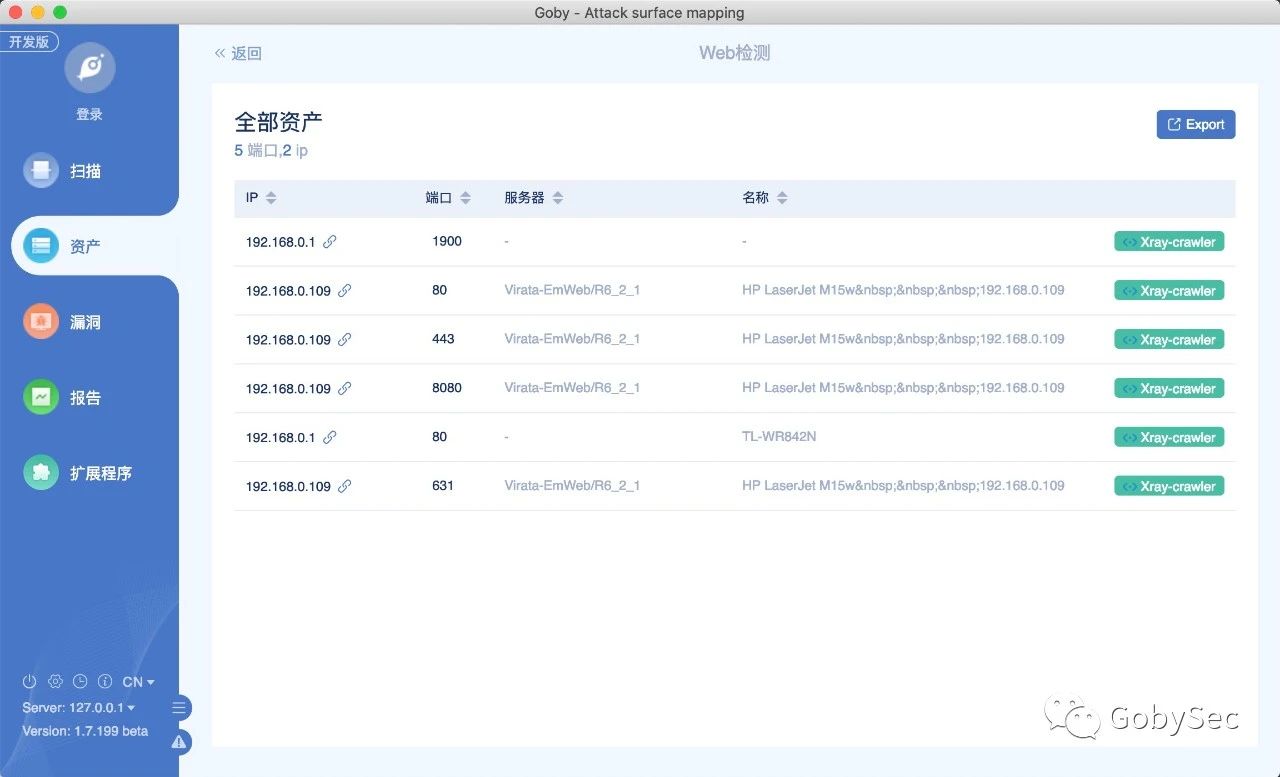The image size is (1280, 777).
Task: Export the asset list
Action: click(x=1196, y=125)
